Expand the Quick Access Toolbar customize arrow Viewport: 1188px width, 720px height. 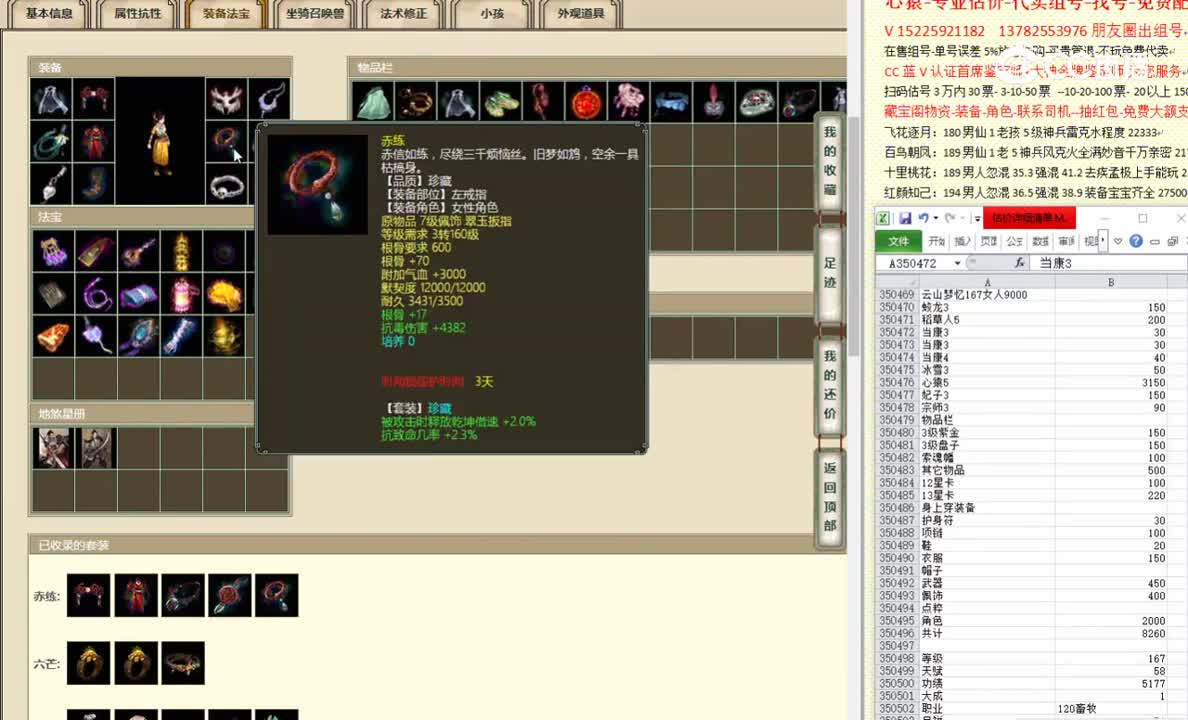point(975,218)
